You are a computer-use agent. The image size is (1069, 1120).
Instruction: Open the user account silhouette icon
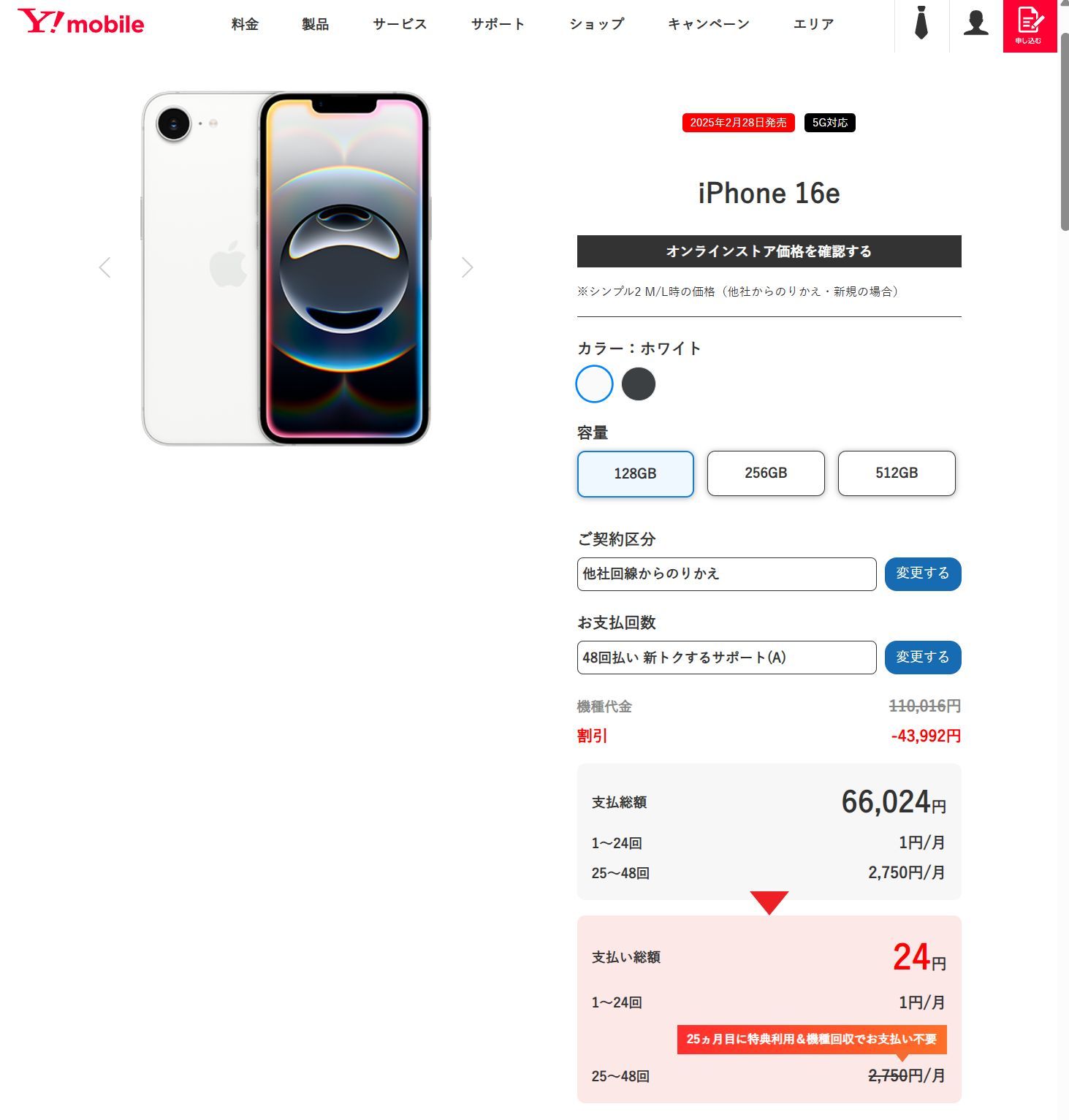975,23
